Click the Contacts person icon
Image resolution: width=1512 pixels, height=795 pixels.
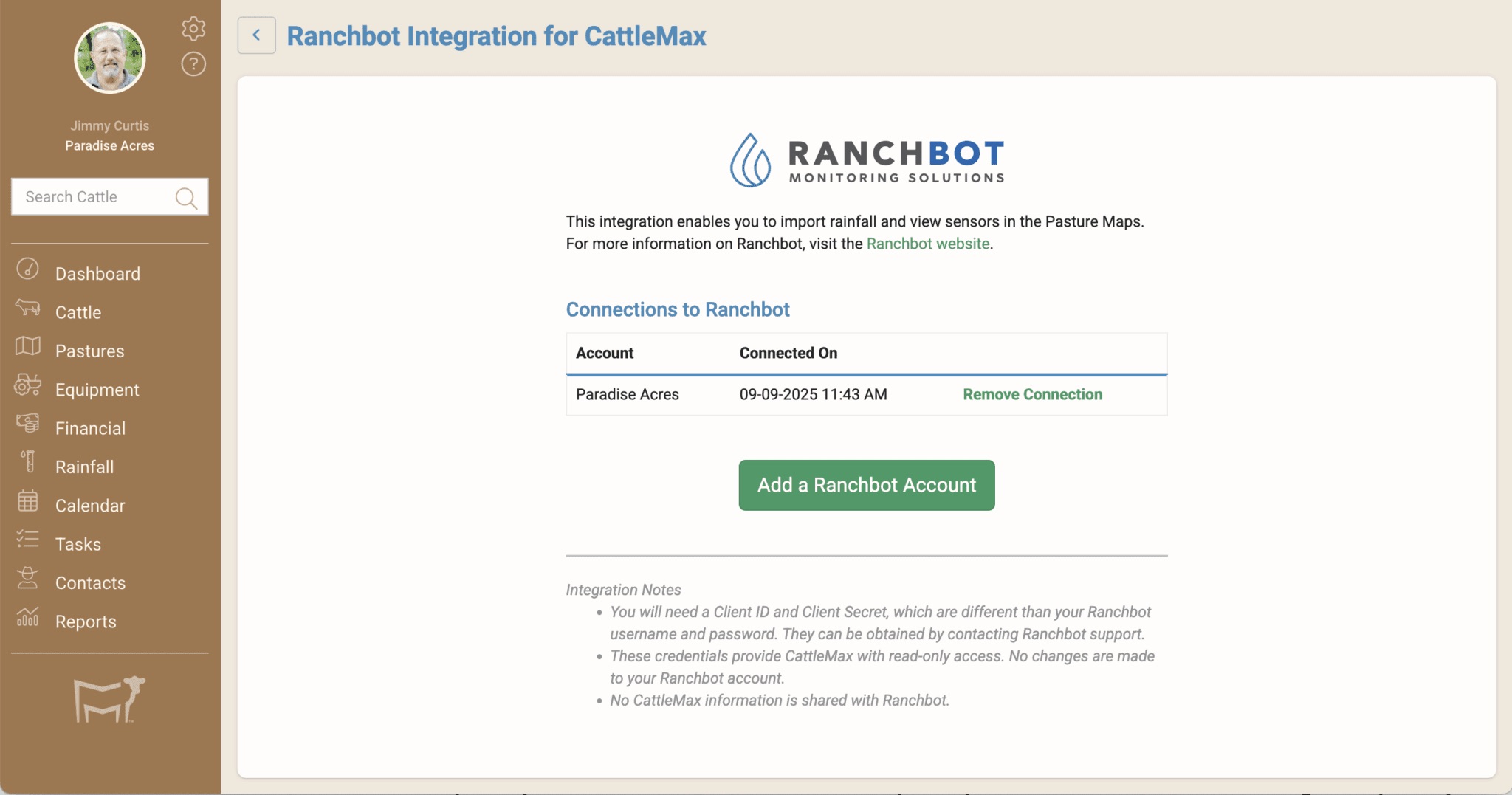click(28, 577)
